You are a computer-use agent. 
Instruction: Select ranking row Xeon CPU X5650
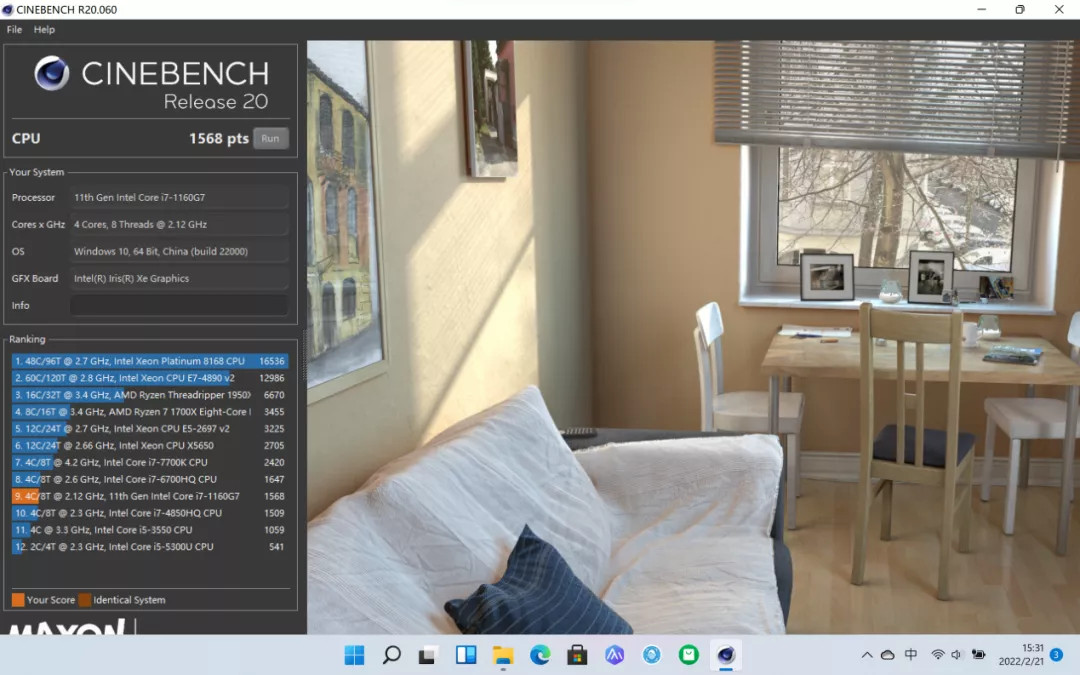point(149,446)
